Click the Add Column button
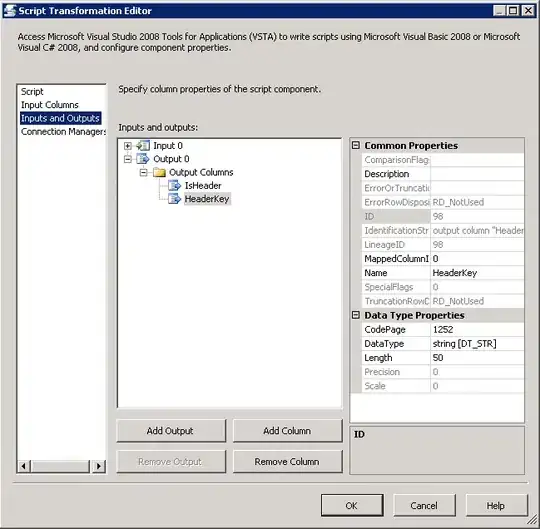Viewport: 540px width, 529px height. pyautogui.click(x=287, y=431)
